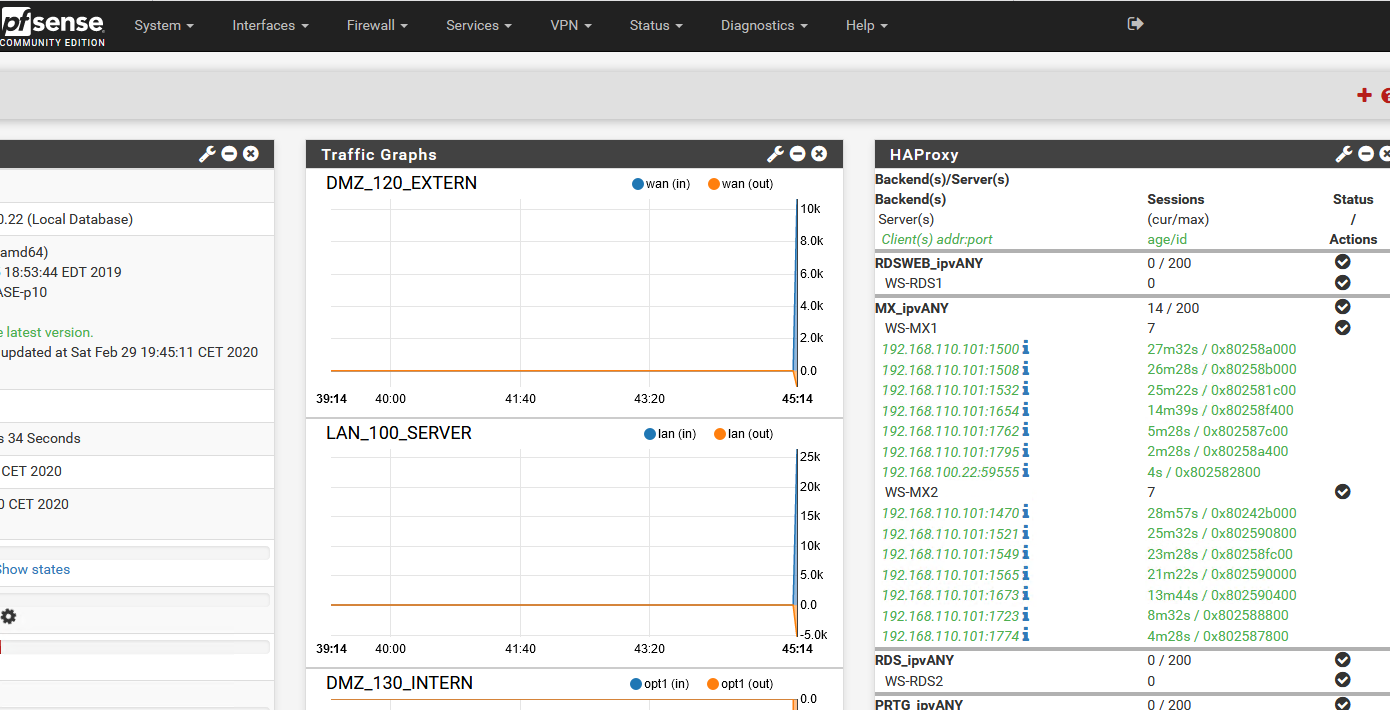This screenshot has height=710, width=1390.
Task: Click info icon beside 192.168.110.101:1762
Action: tap(1025, 430)
